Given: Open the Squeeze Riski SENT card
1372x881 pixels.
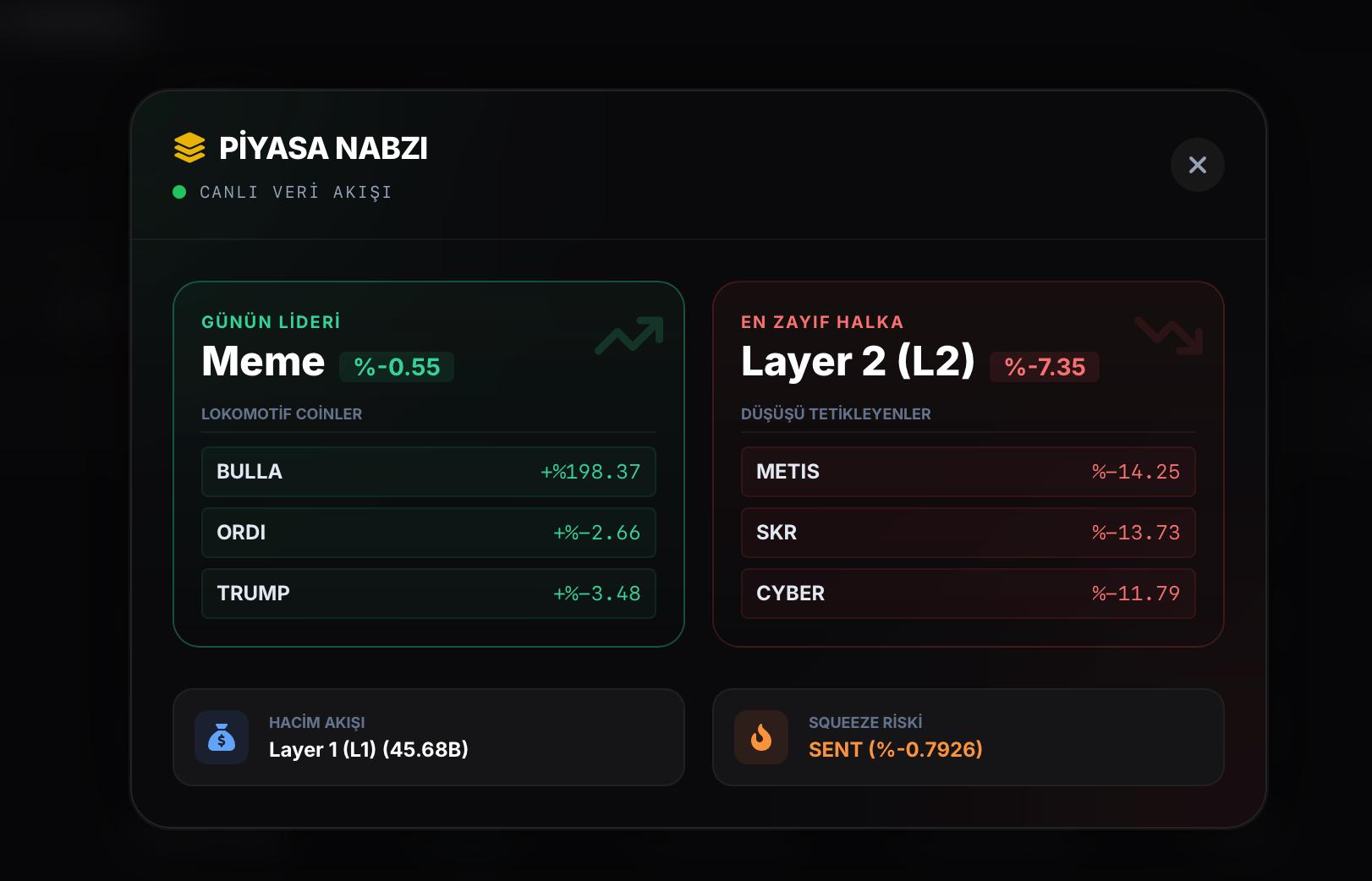Looking at the screenshot, I should tap(968, 737).
